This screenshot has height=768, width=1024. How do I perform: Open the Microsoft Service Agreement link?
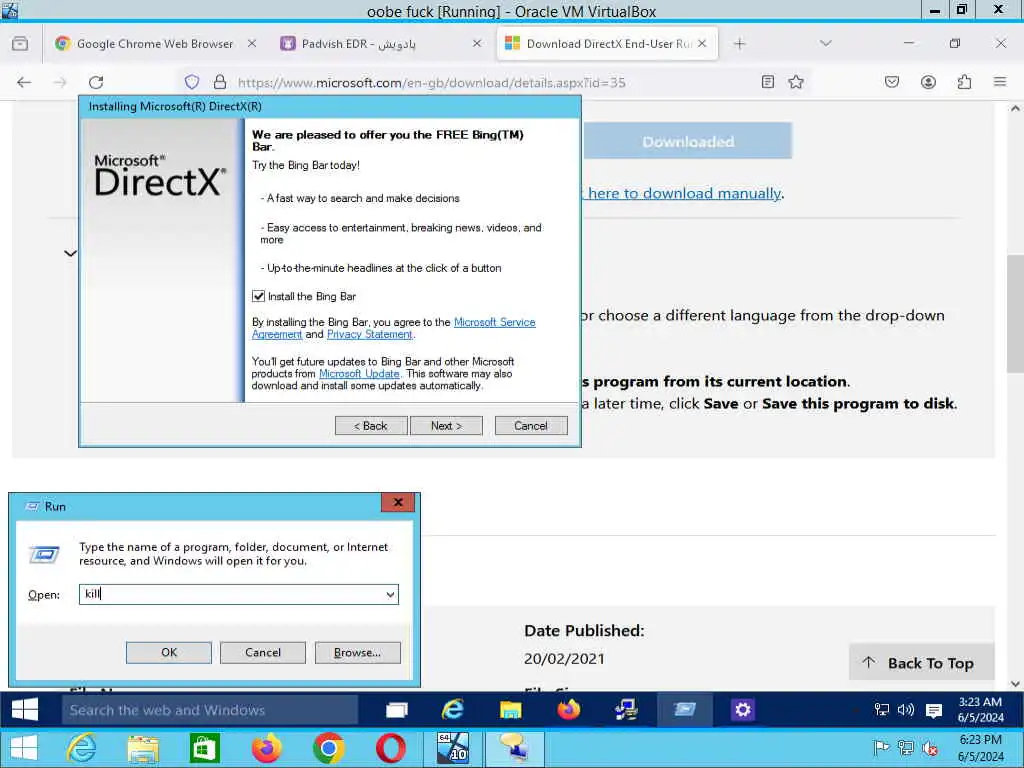[x=494, y=322]
